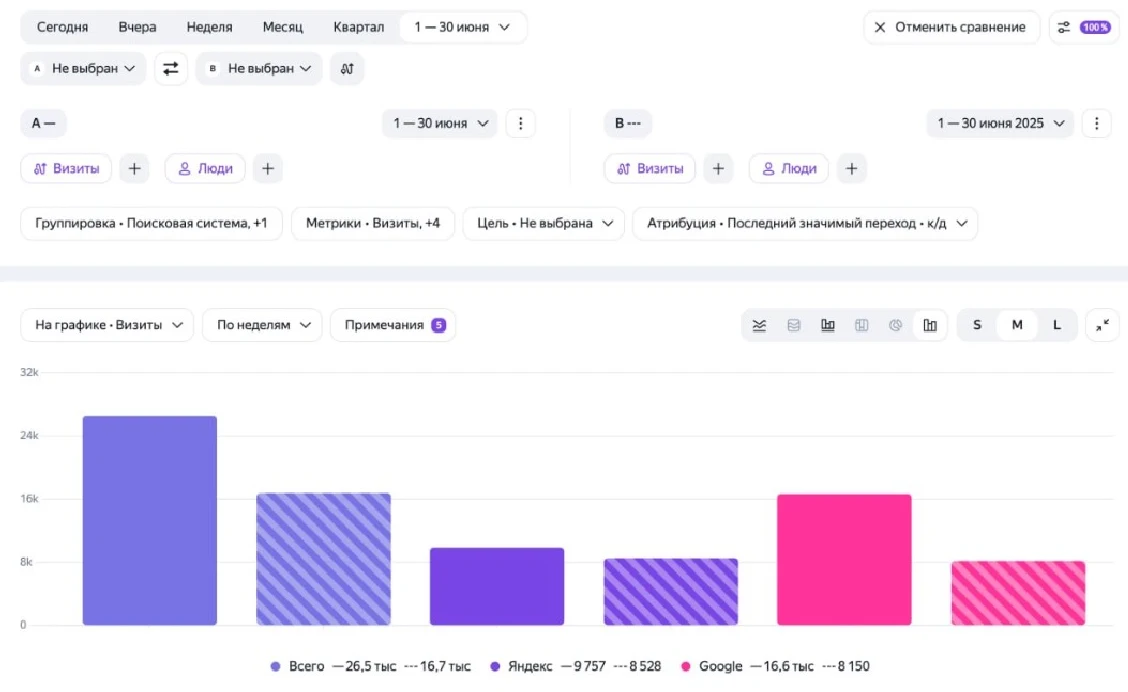Click the 100% sampling badge

1095,27
